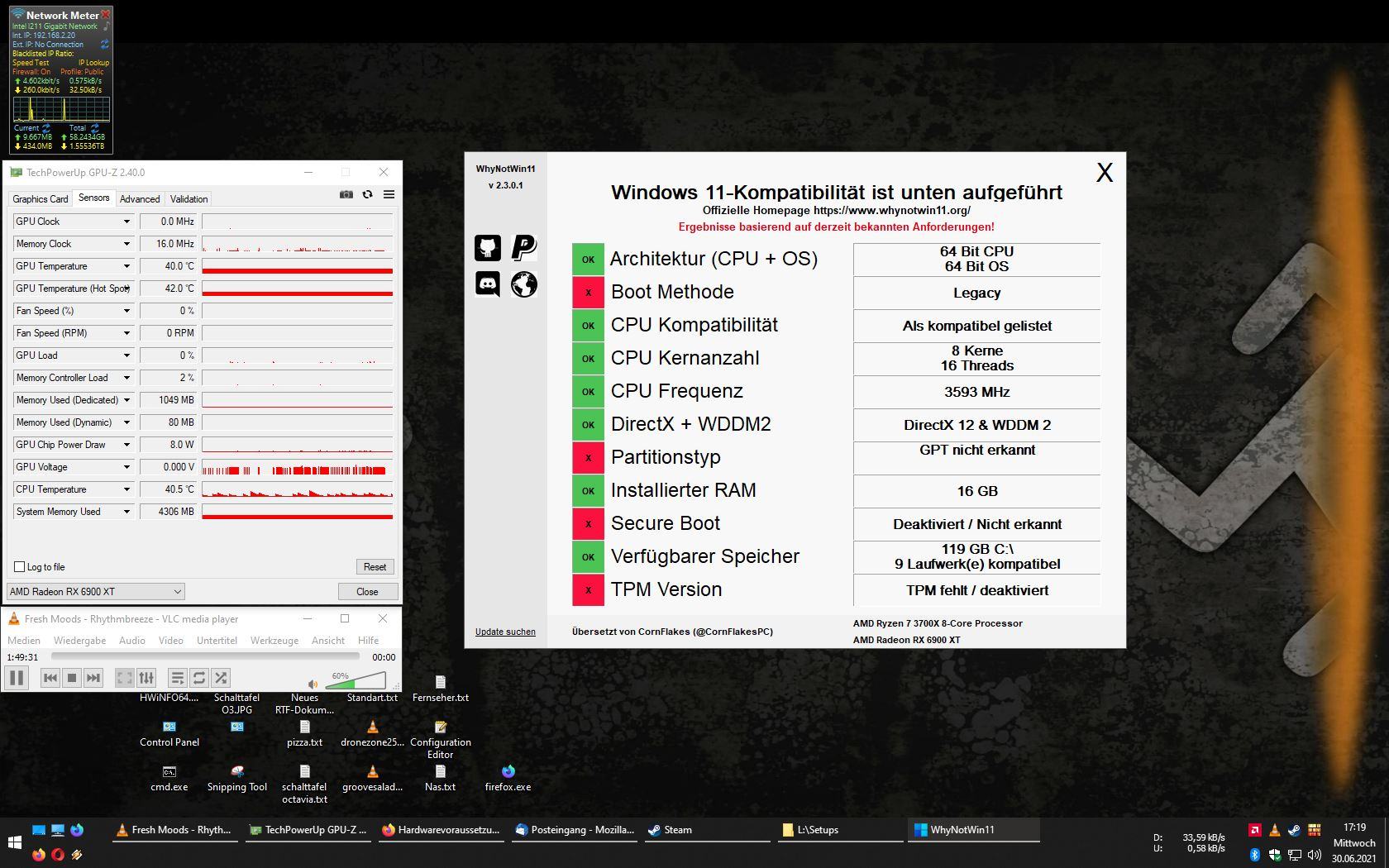
Task: Expand the Memory Clock sensor dropdown
Action: coord(126,244)
